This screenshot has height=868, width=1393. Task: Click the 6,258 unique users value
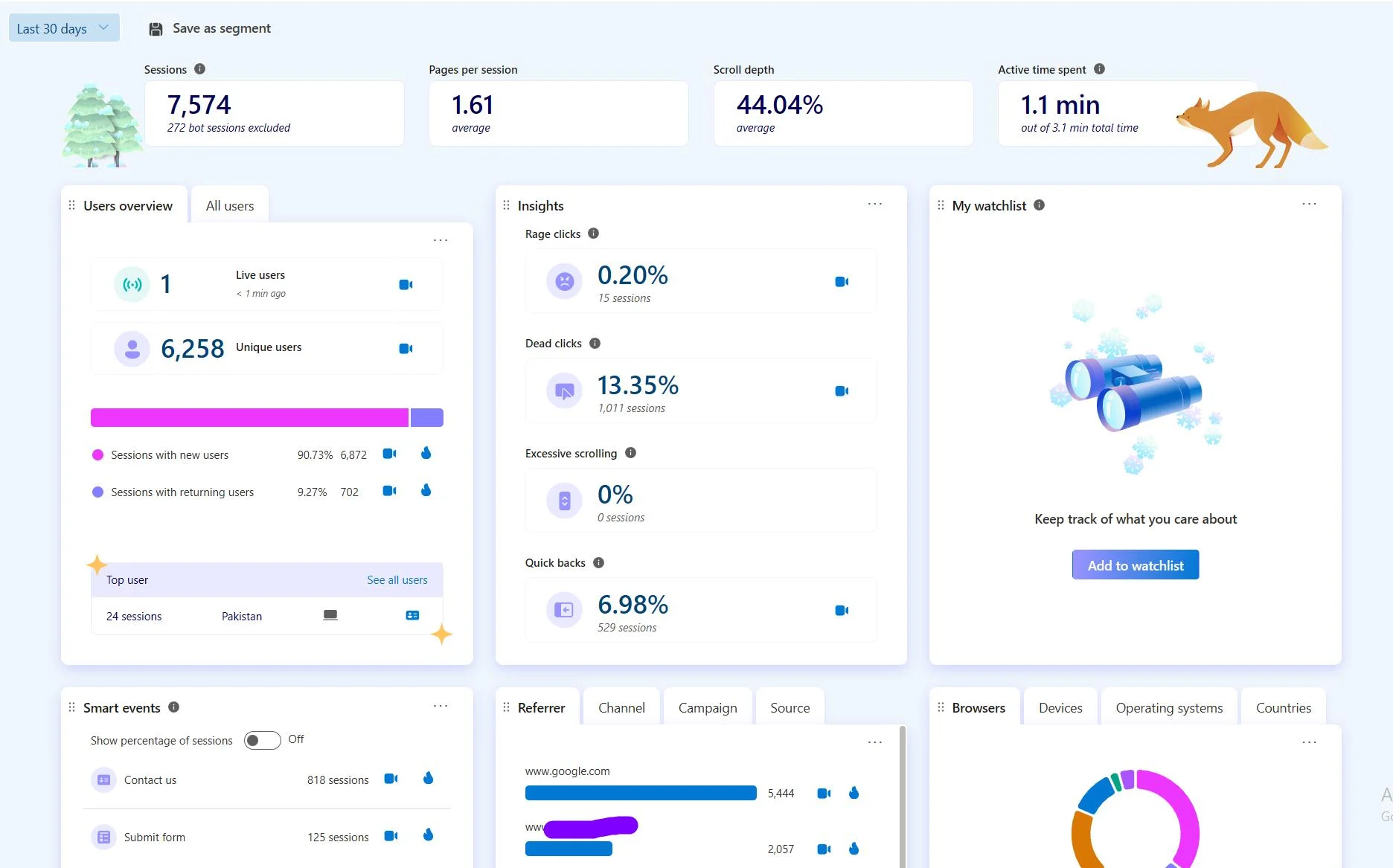(193, 349)
